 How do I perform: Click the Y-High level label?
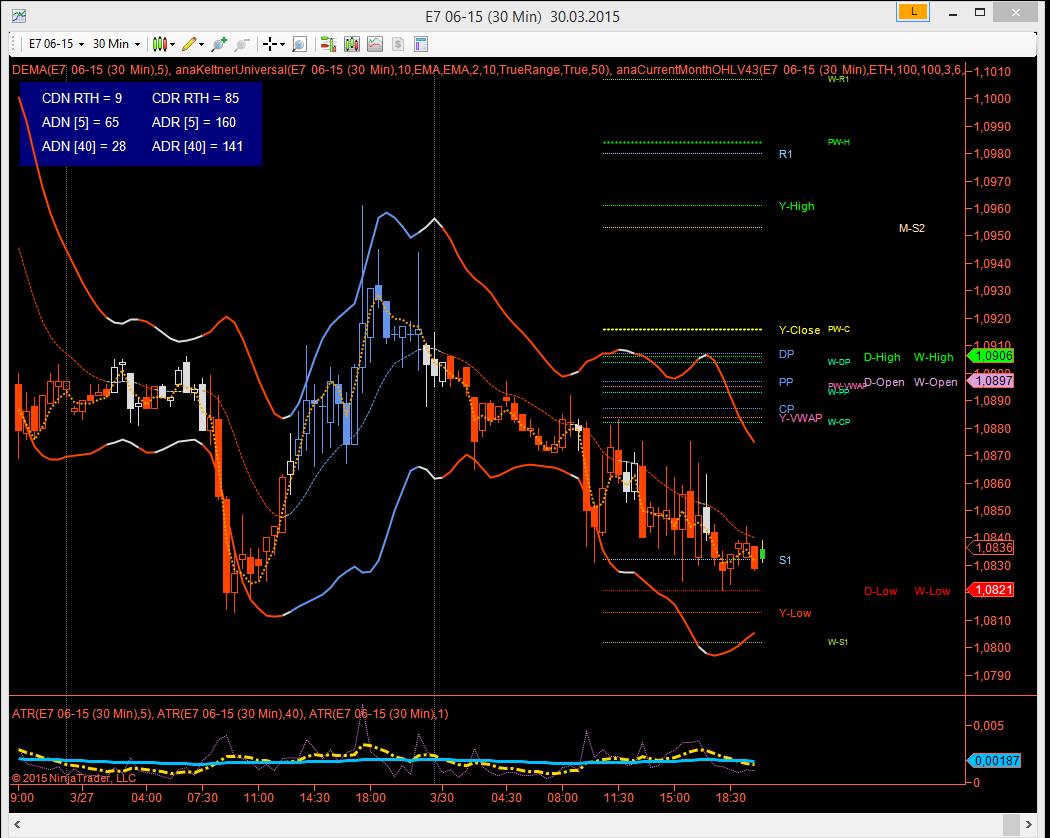click(x=796, y=206)
